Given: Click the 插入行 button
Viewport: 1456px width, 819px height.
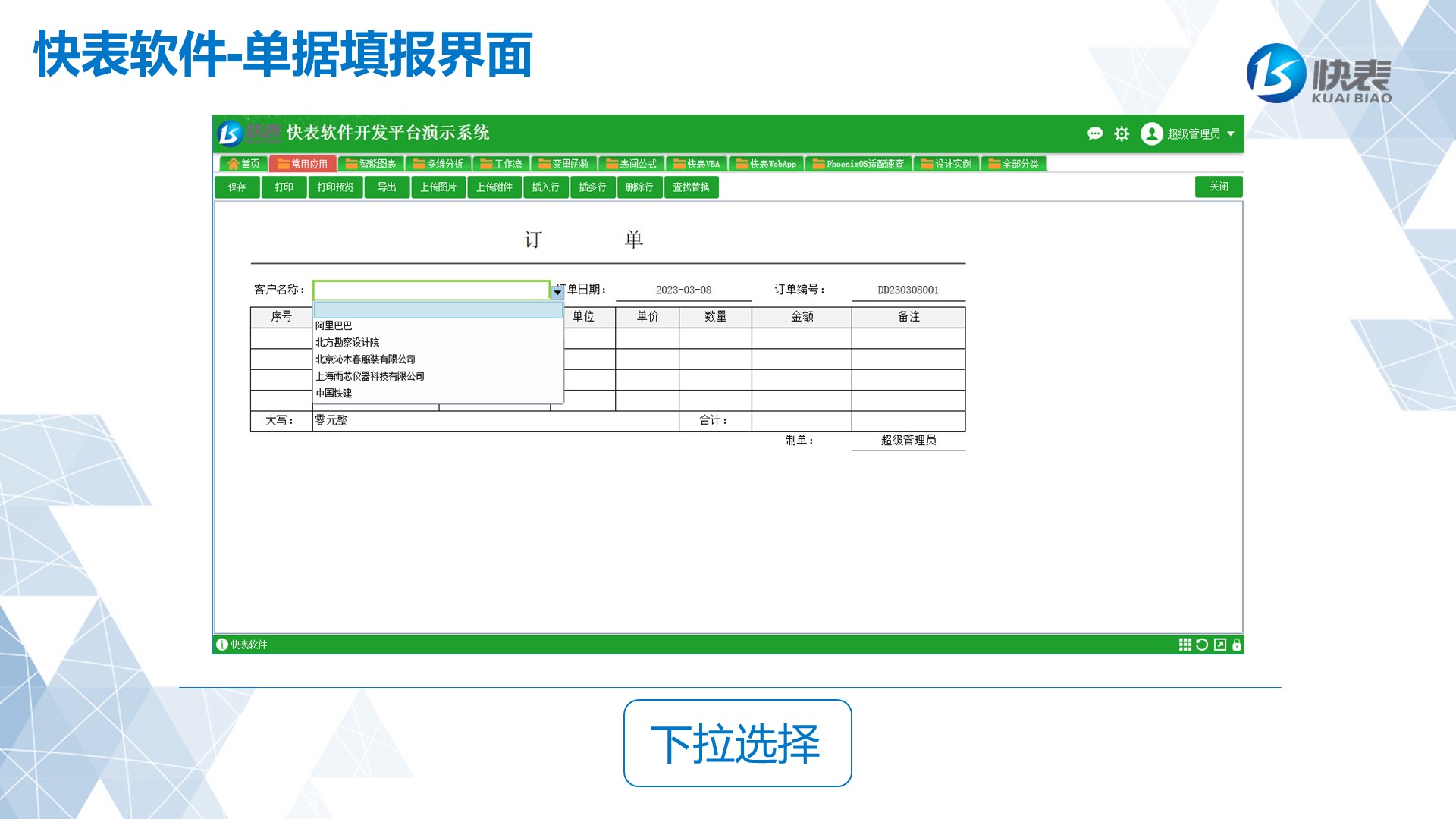Looking at the screenshot, I should point(546,187).
